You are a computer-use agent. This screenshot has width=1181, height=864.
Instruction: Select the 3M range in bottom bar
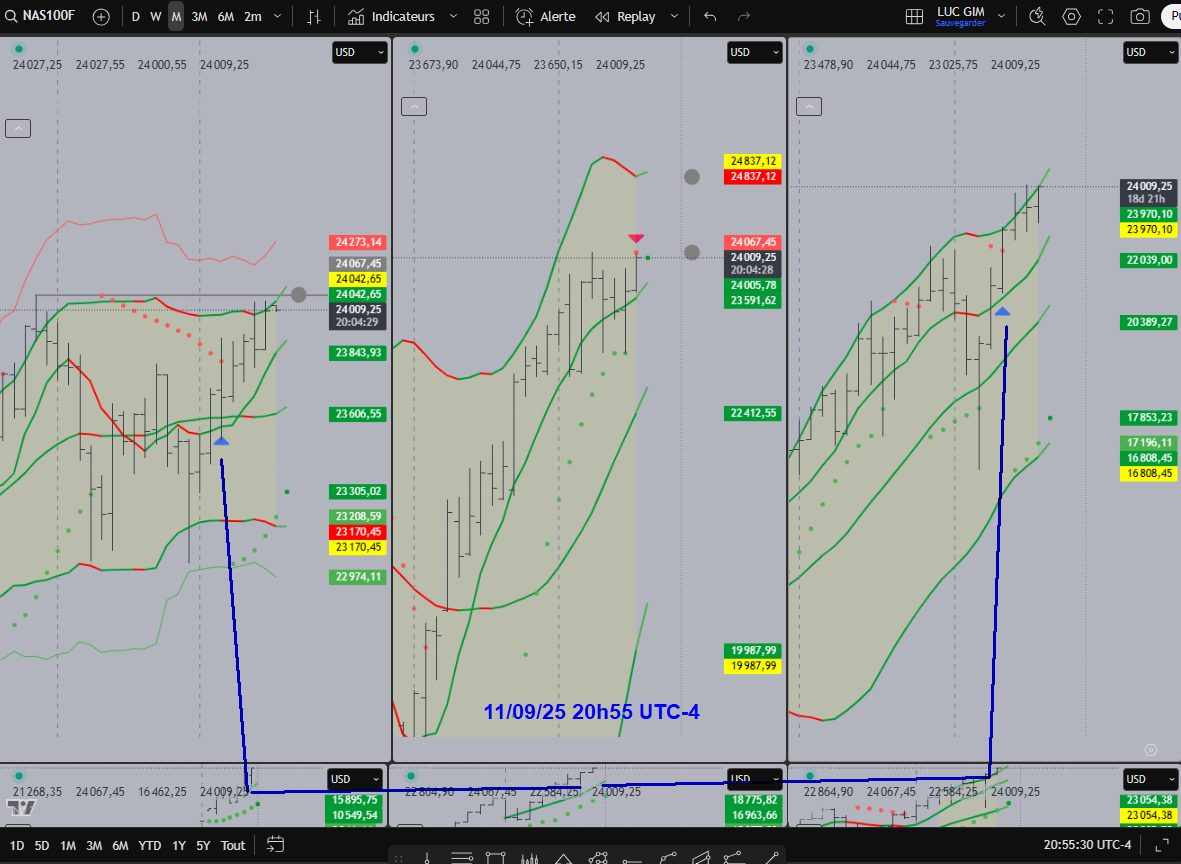click(94, 845)
